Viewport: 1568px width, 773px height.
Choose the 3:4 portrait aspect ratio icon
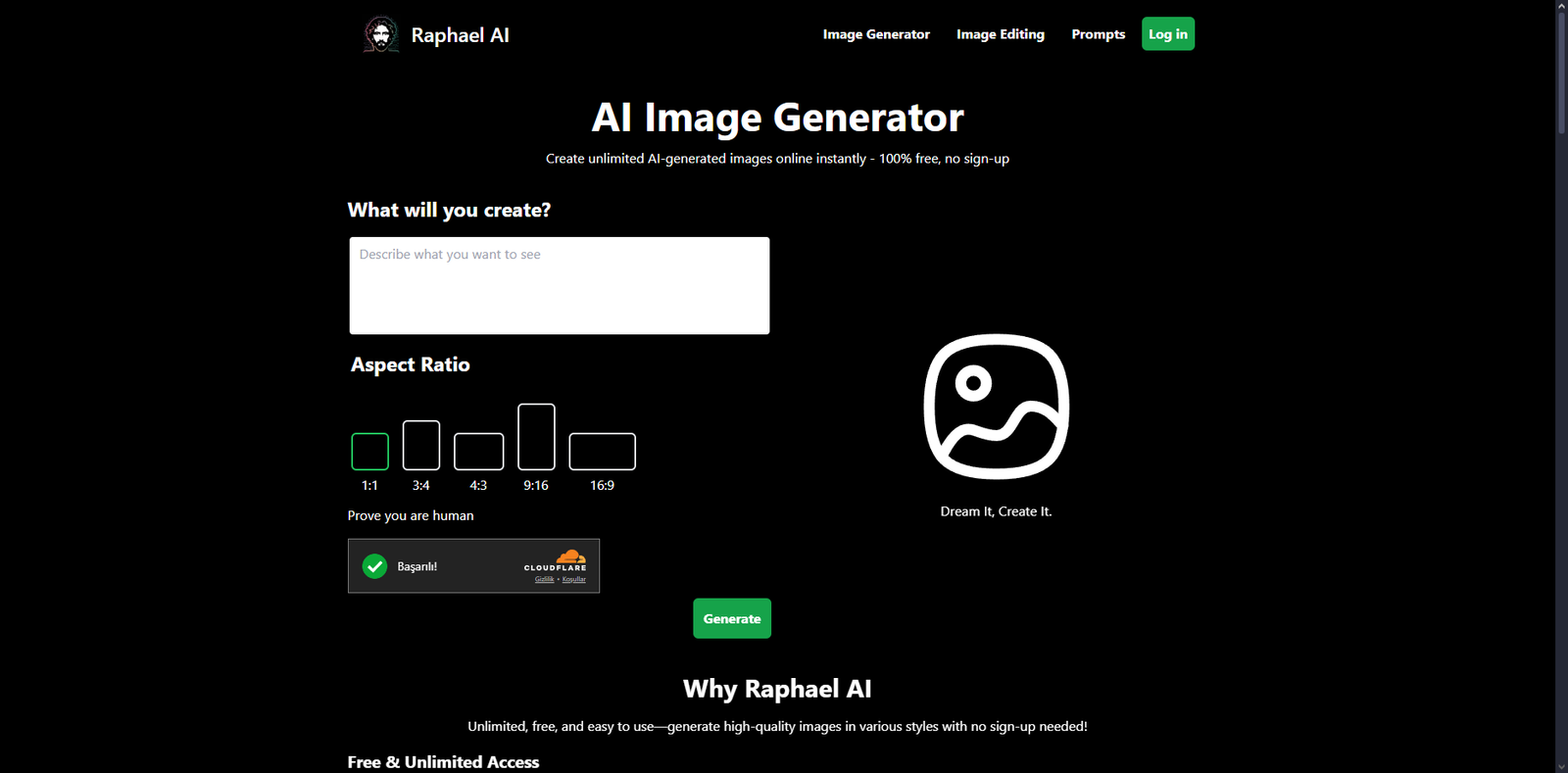click(421, 445)
